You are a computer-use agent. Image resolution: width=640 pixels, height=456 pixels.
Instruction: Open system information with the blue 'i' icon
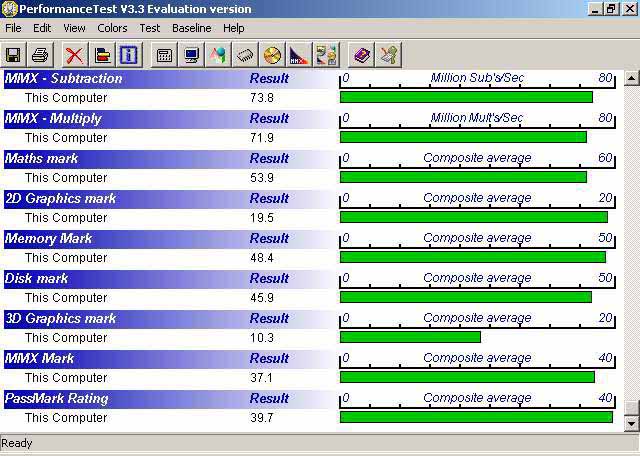[128, 55]
